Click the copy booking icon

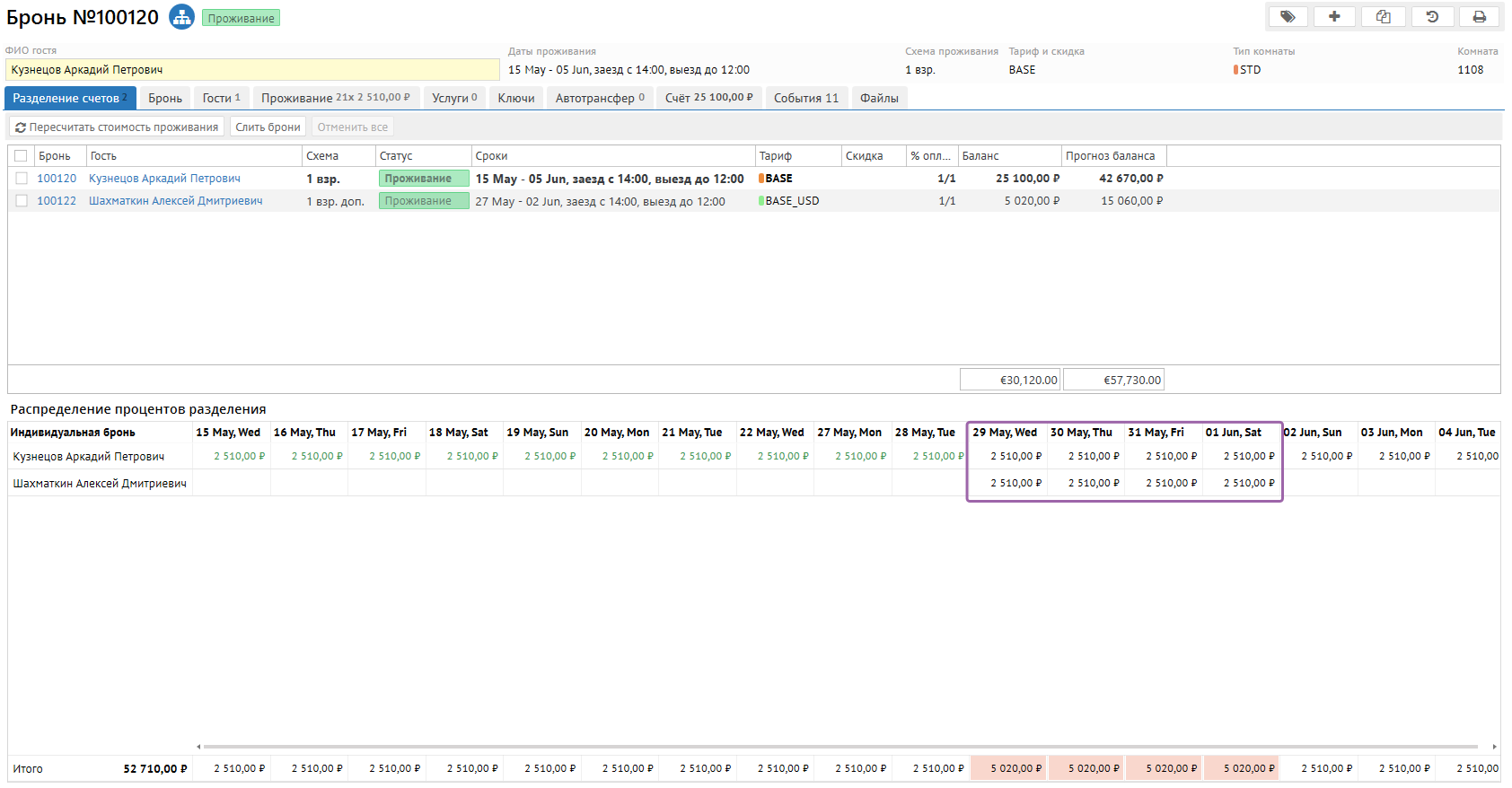click(1383, 16)
